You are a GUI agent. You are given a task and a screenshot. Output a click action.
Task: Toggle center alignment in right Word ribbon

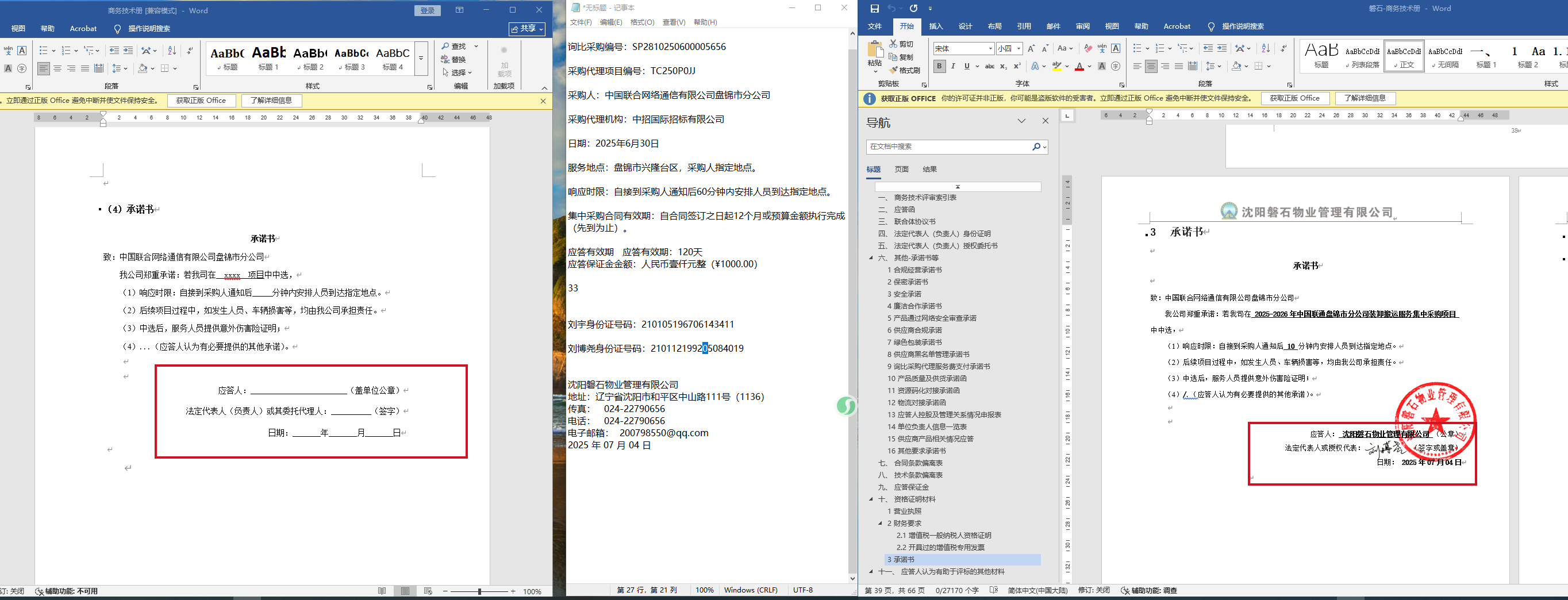1151,66
